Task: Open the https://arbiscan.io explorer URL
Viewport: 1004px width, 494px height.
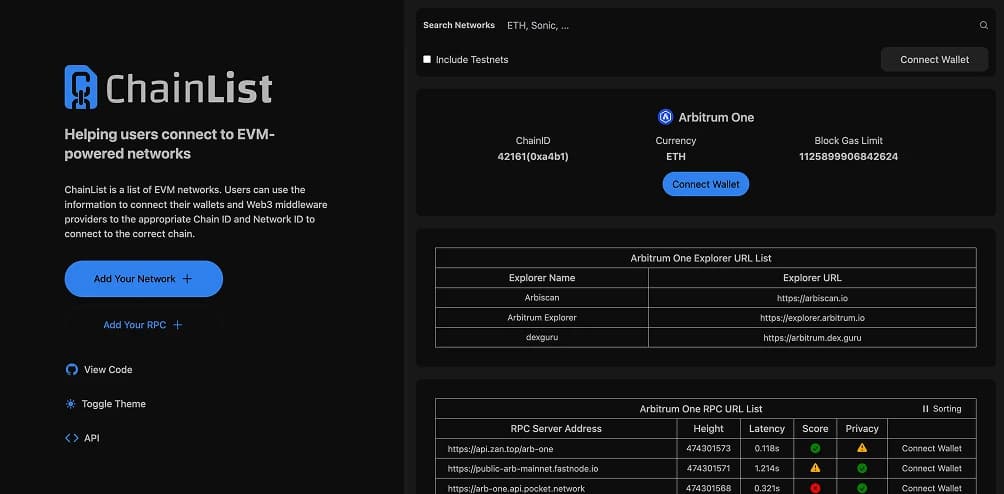Action: pos(812,298)
